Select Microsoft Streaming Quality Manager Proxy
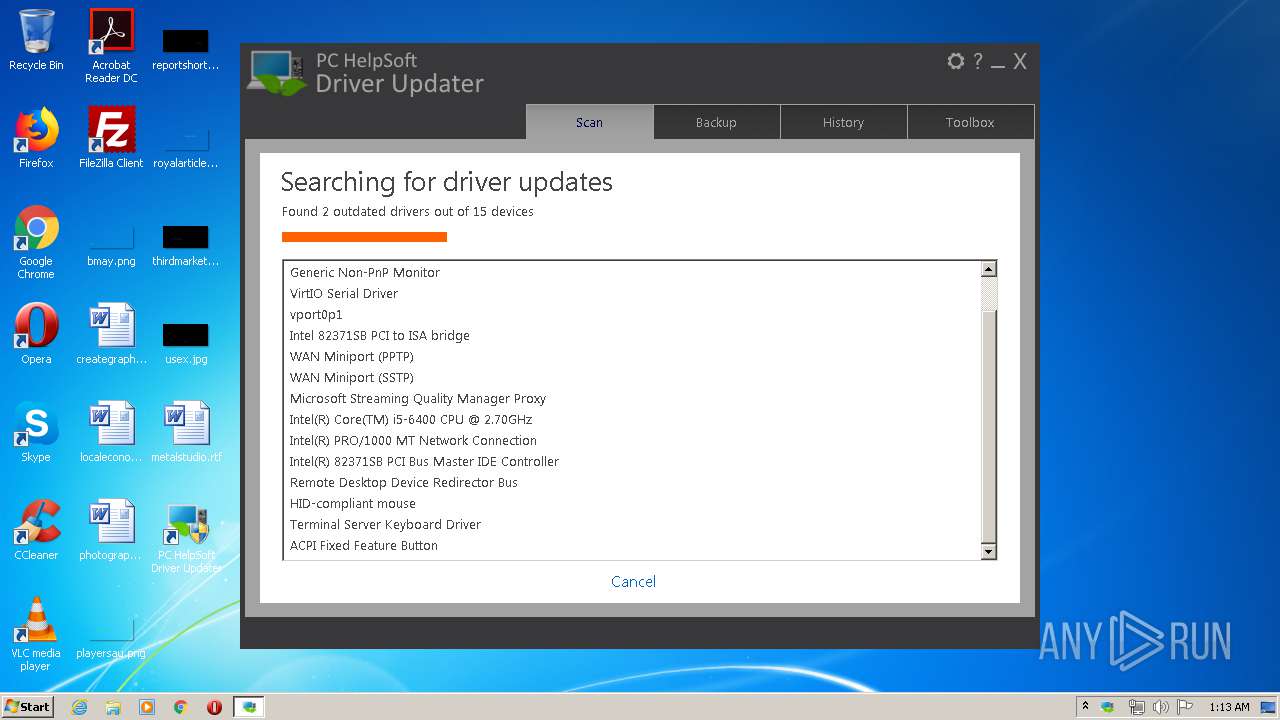Viewport: 1280px width, 720px height. [x=417, y=398]
